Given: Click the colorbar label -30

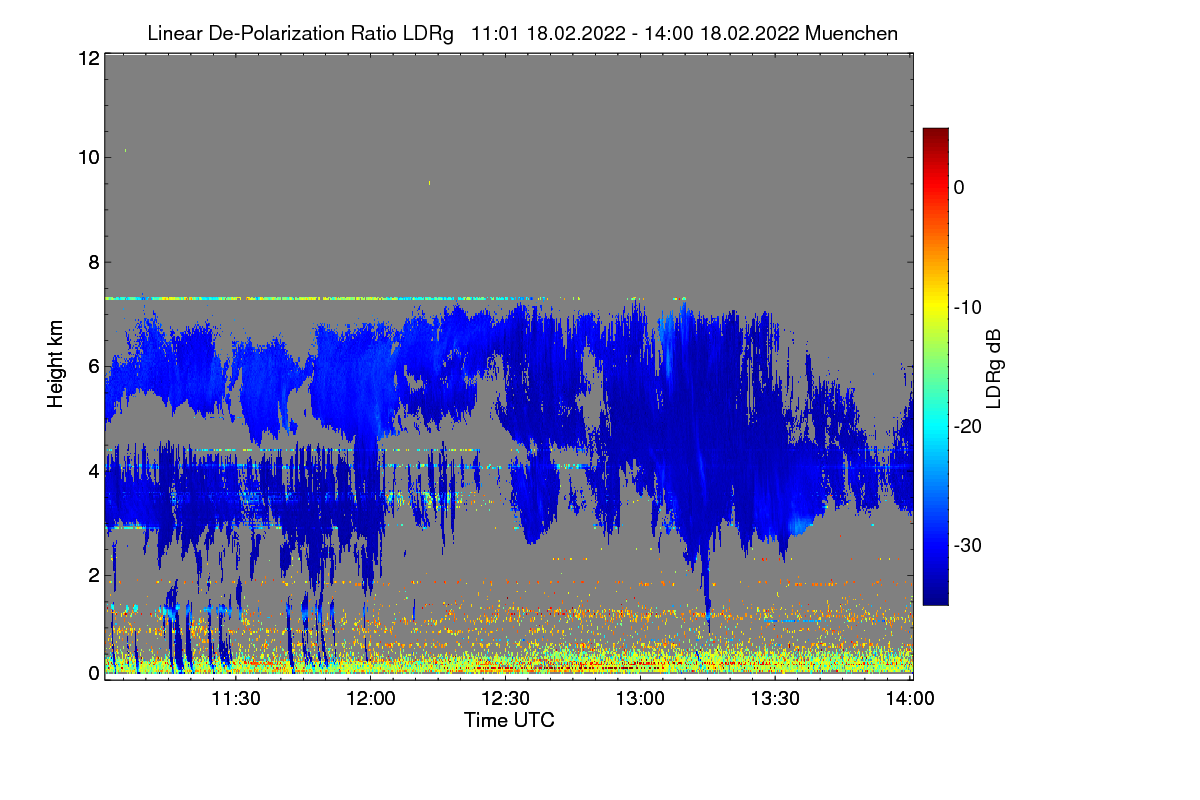Looking at the screenshot, I should click(x=969, y=545).
